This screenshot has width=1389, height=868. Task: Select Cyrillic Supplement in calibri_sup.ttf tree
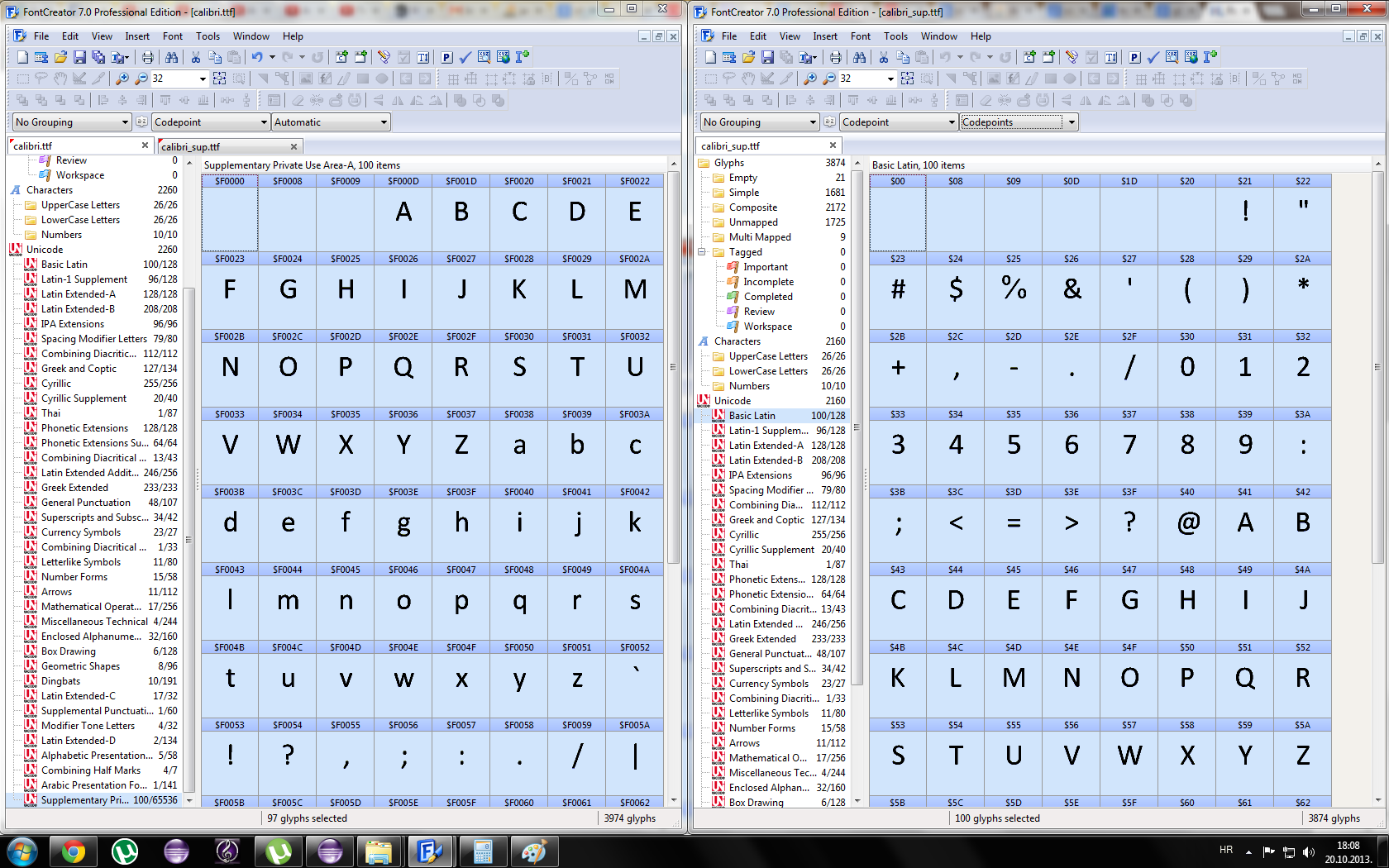(x=771, y=550)
